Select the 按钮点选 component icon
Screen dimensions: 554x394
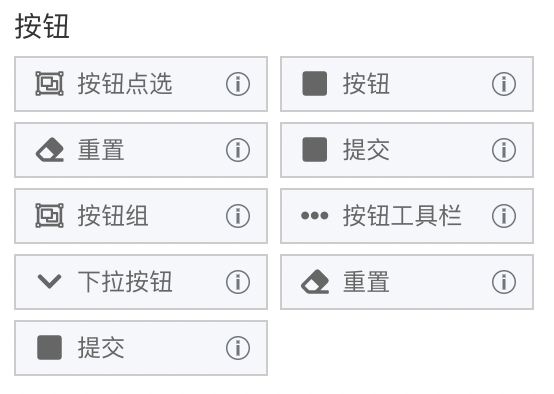(49, 84)
